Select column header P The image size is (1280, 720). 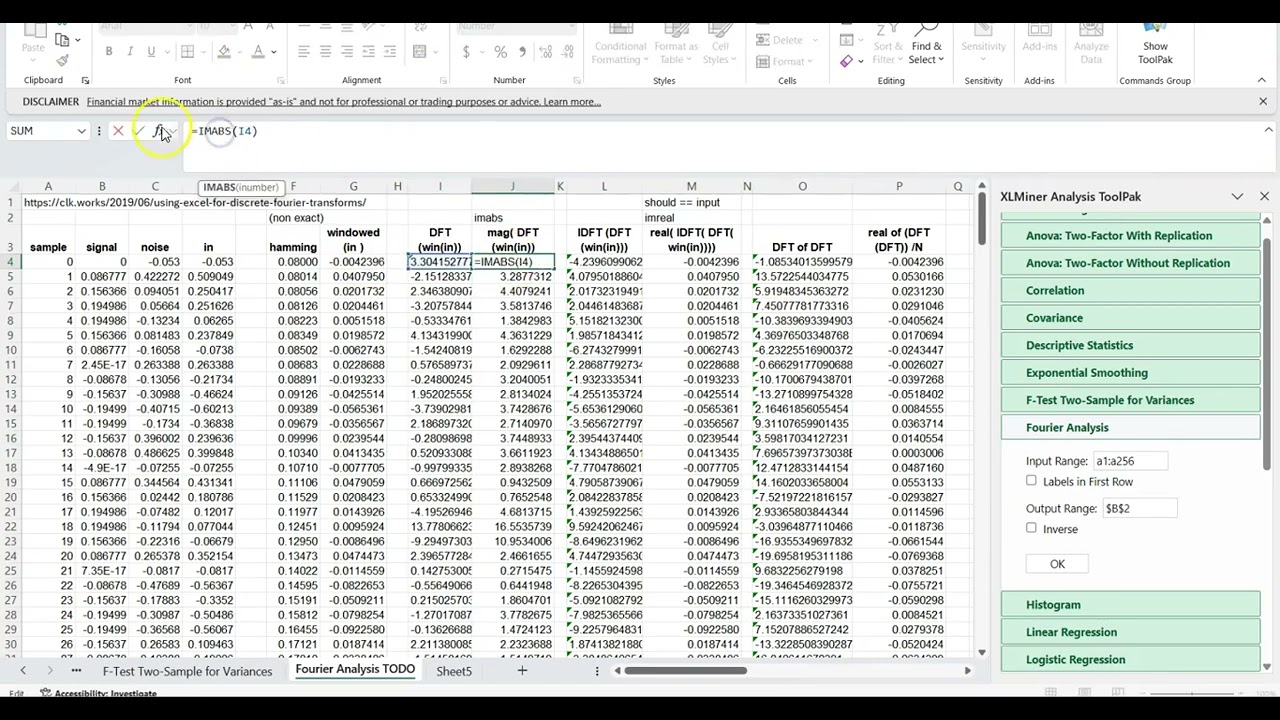point(898,187)
